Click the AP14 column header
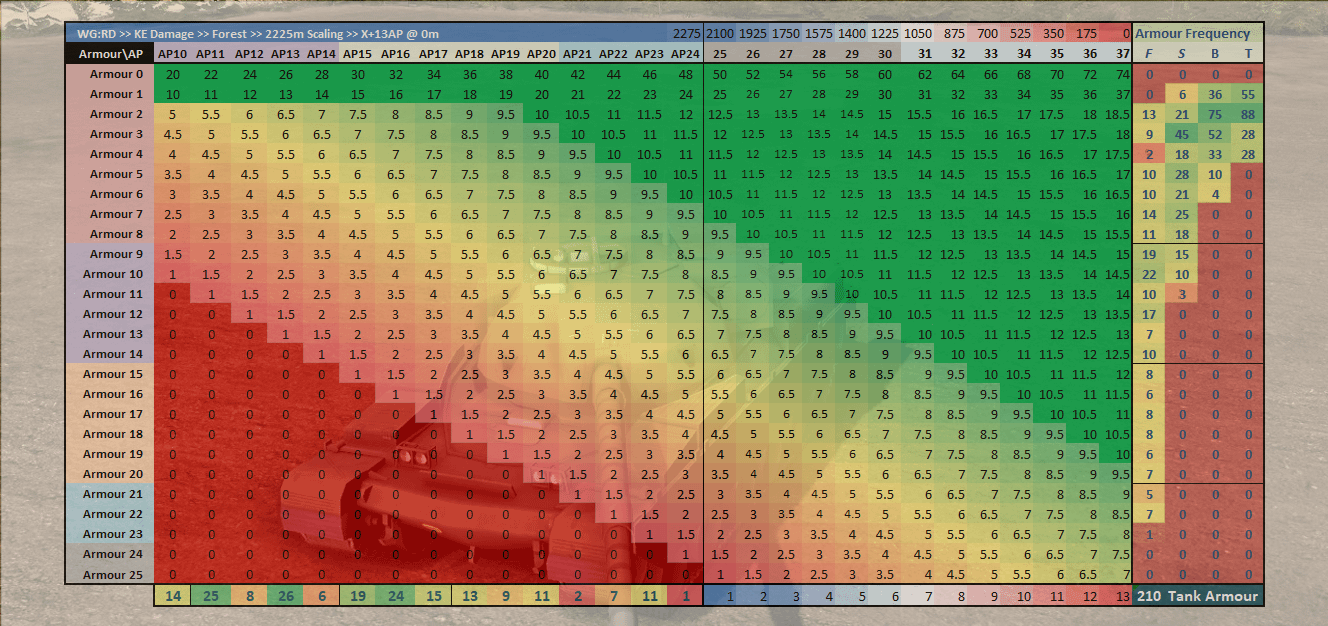Viewport: 1328px width, 626px height. [x=321, y=53]
